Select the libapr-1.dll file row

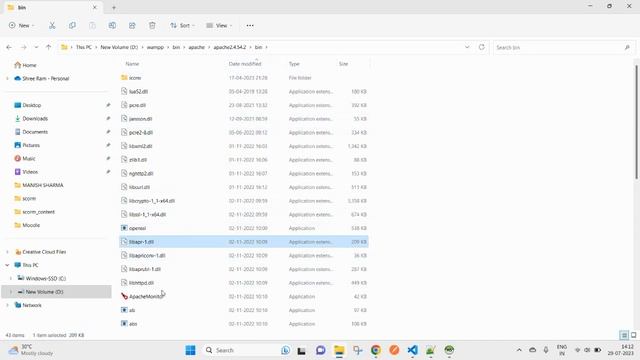tap(244, 242)
